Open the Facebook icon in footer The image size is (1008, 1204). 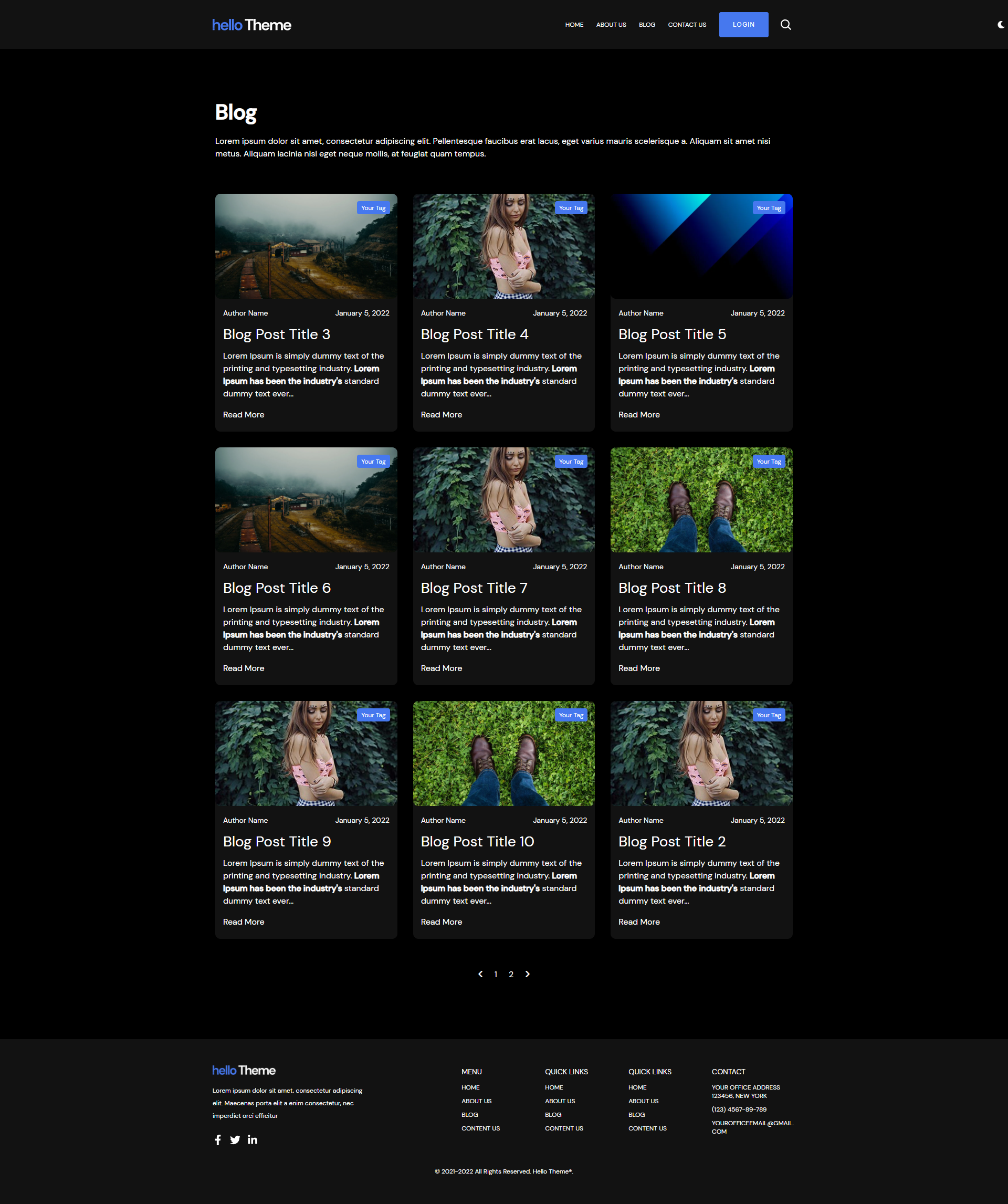click(x=218, y=1140)
